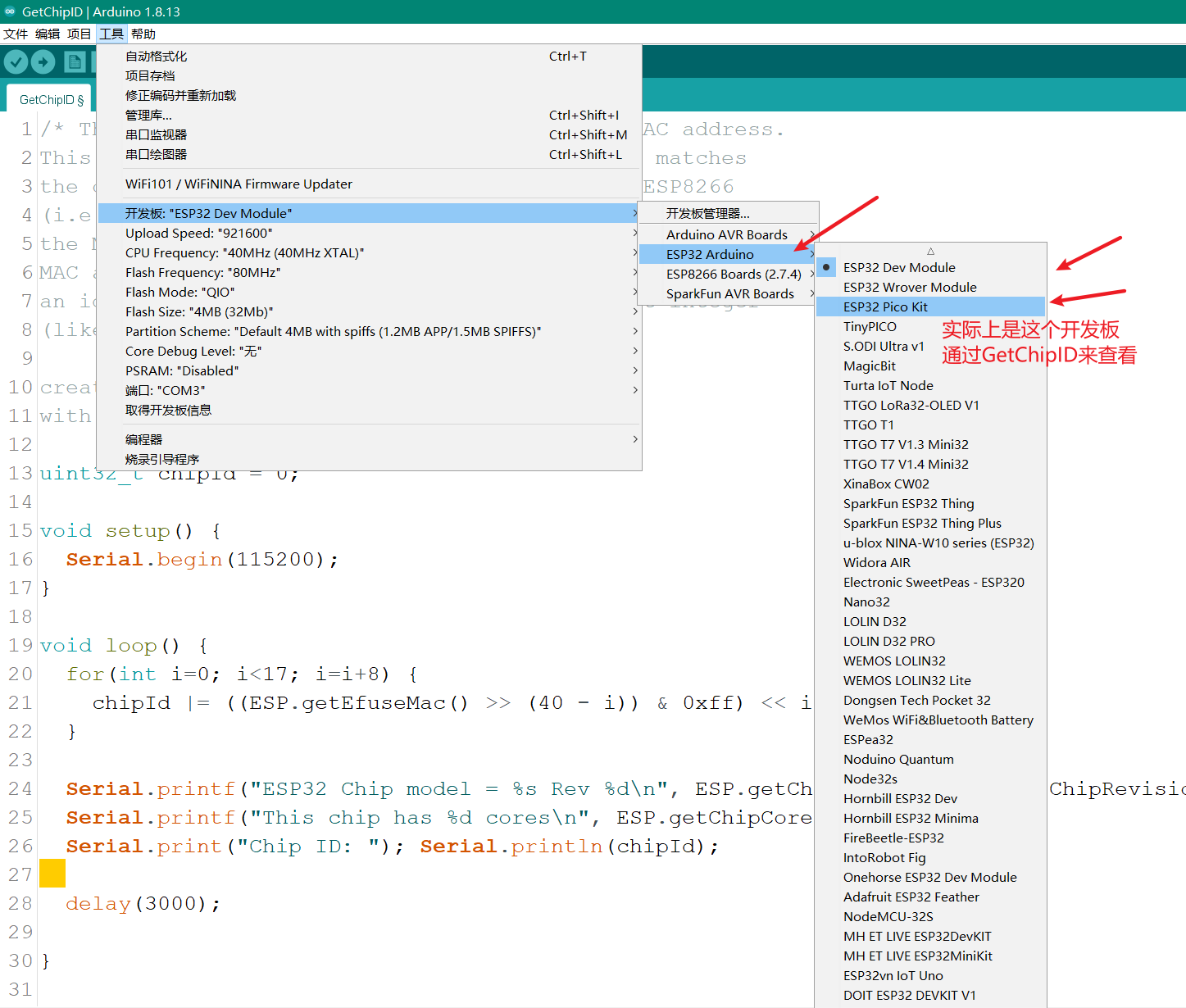Select Turta IoT Node board

click(930, 385)
